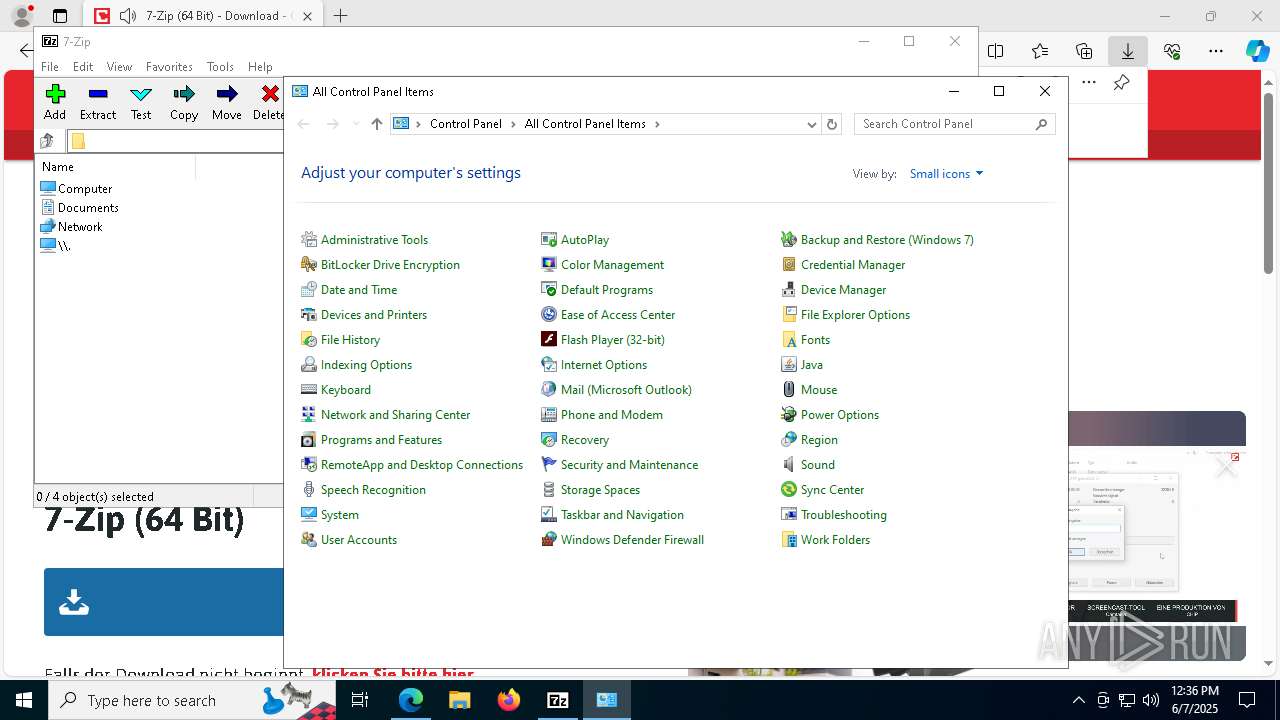Click the Devices and Printers icon
1280x720 pixels.
[x=309, y=315]
